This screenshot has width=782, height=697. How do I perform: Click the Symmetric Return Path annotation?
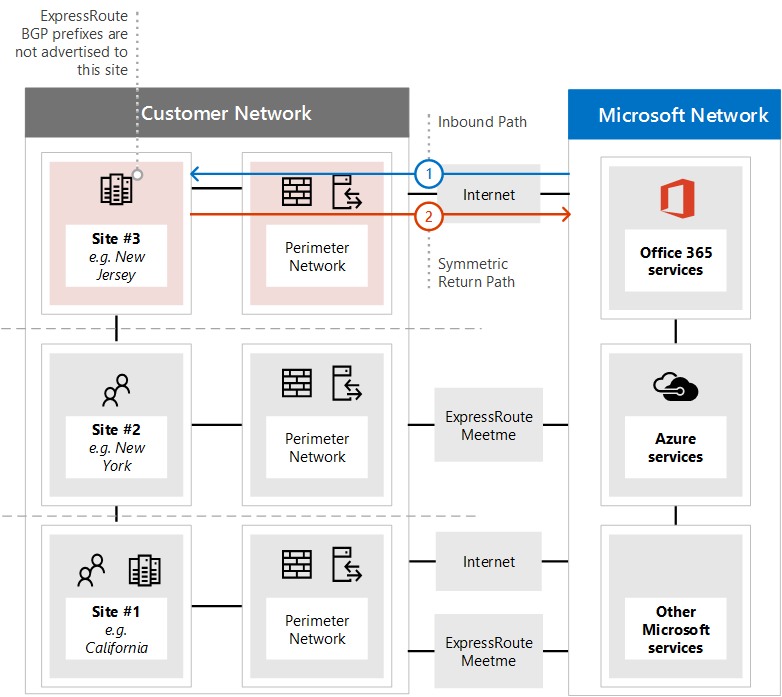pyautogui.click(x=476, y=273)
